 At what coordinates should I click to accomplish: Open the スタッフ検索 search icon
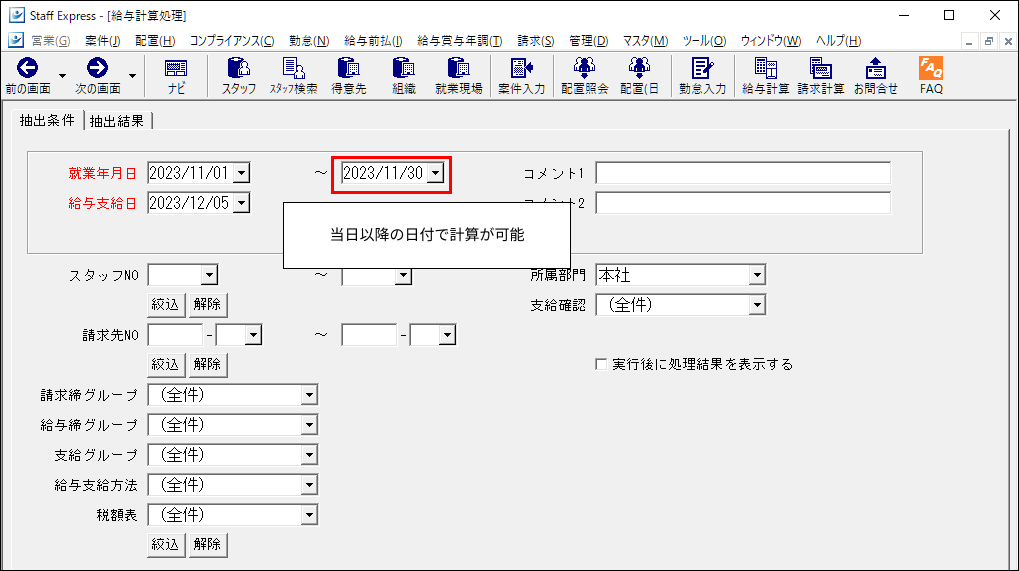pyautogui.click(x=293, y=68)
